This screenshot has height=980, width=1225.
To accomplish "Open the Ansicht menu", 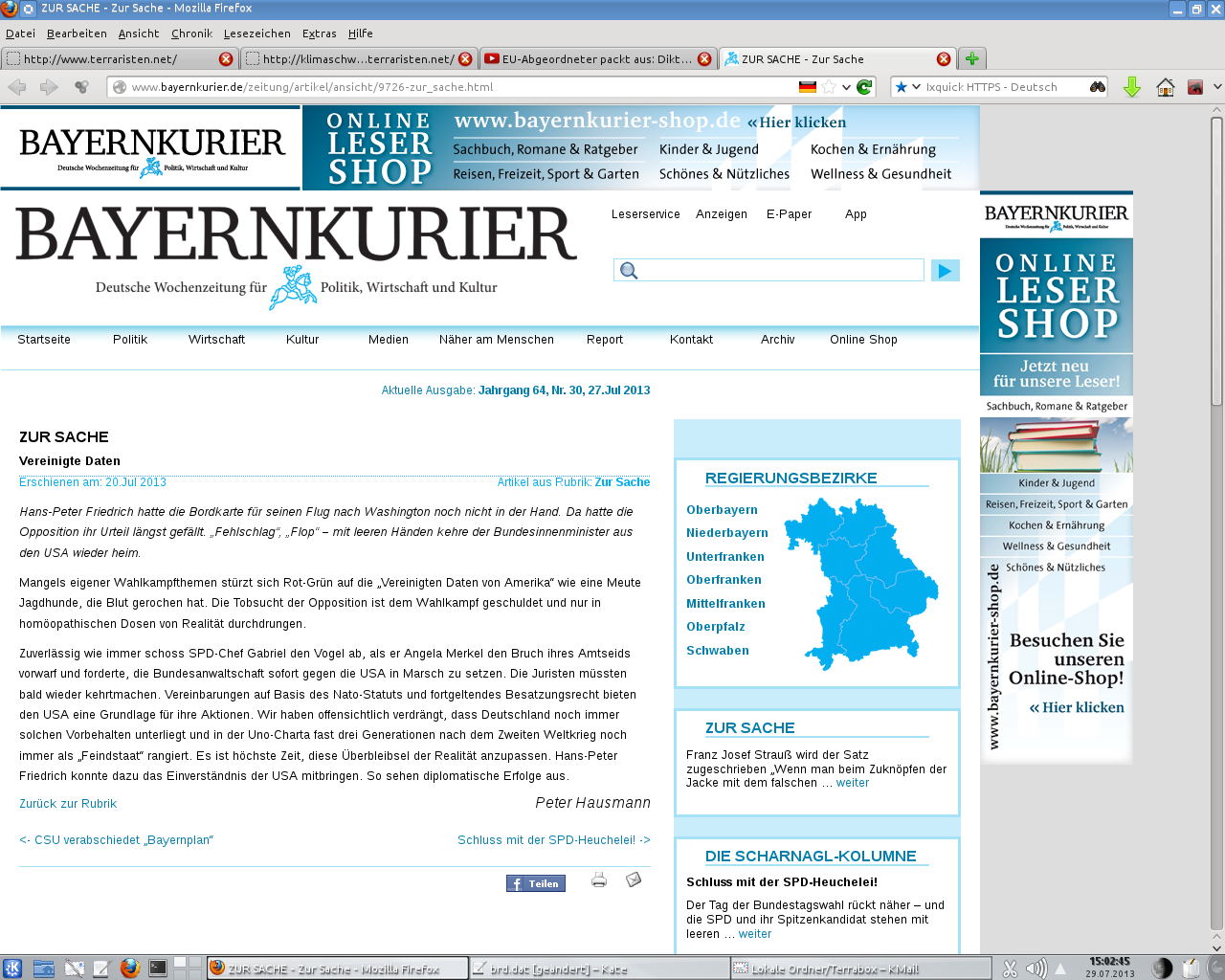I will (139, 33).
